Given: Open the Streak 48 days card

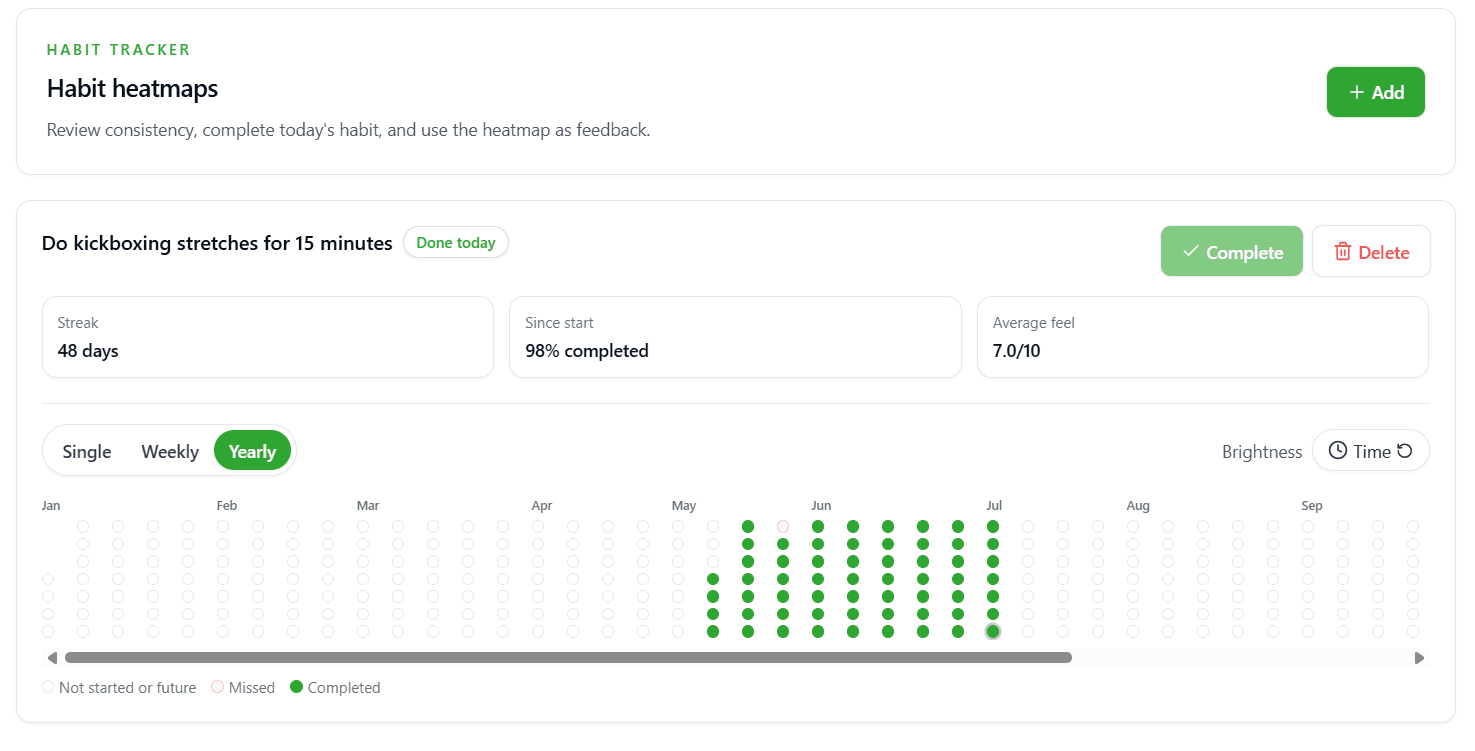Looking at the screenshot, I should (268, 337).
